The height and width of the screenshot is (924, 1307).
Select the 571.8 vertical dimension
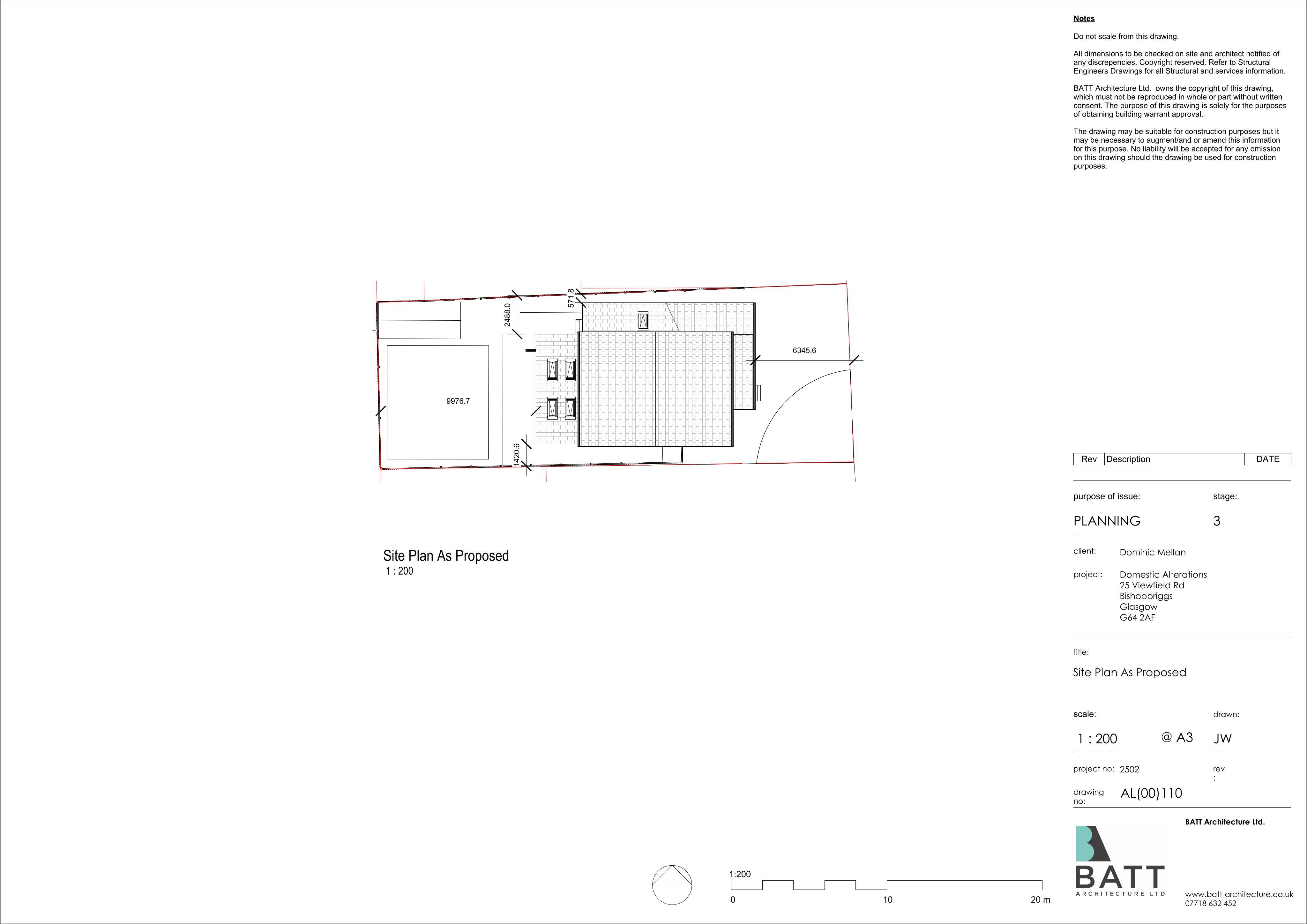point(571,298)
